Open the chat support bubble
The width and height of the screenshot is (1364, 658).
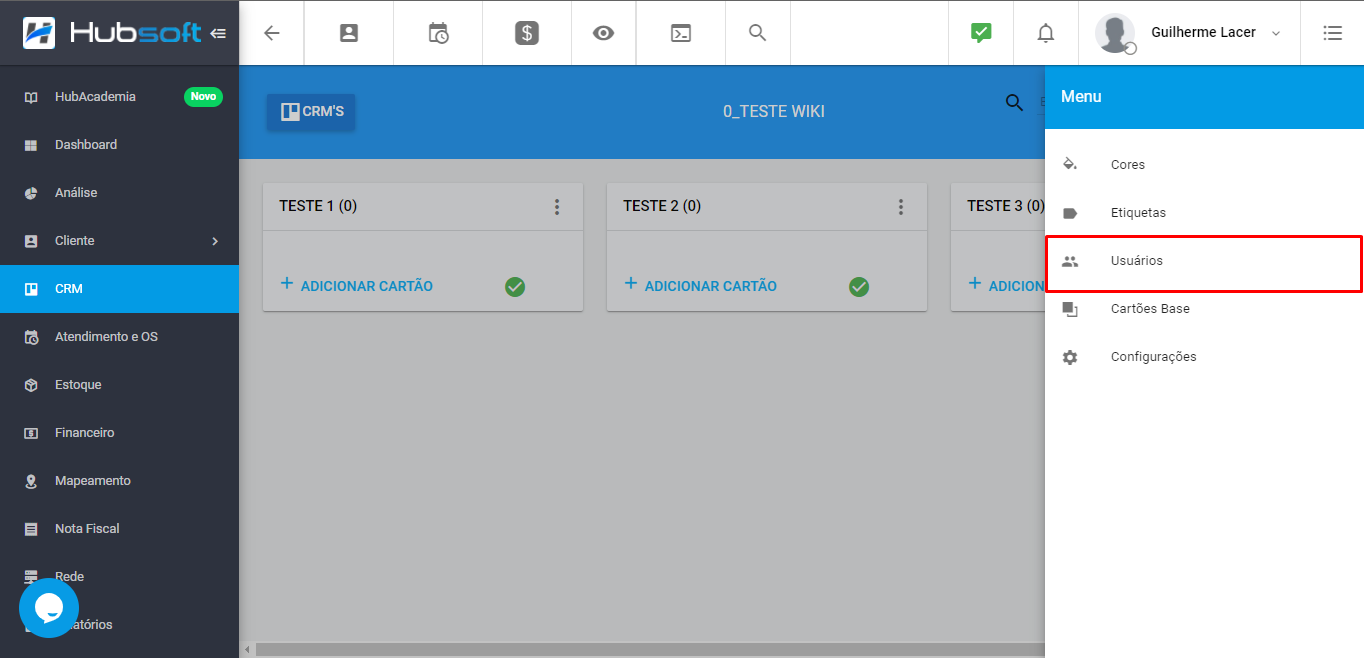pos(49,608)
